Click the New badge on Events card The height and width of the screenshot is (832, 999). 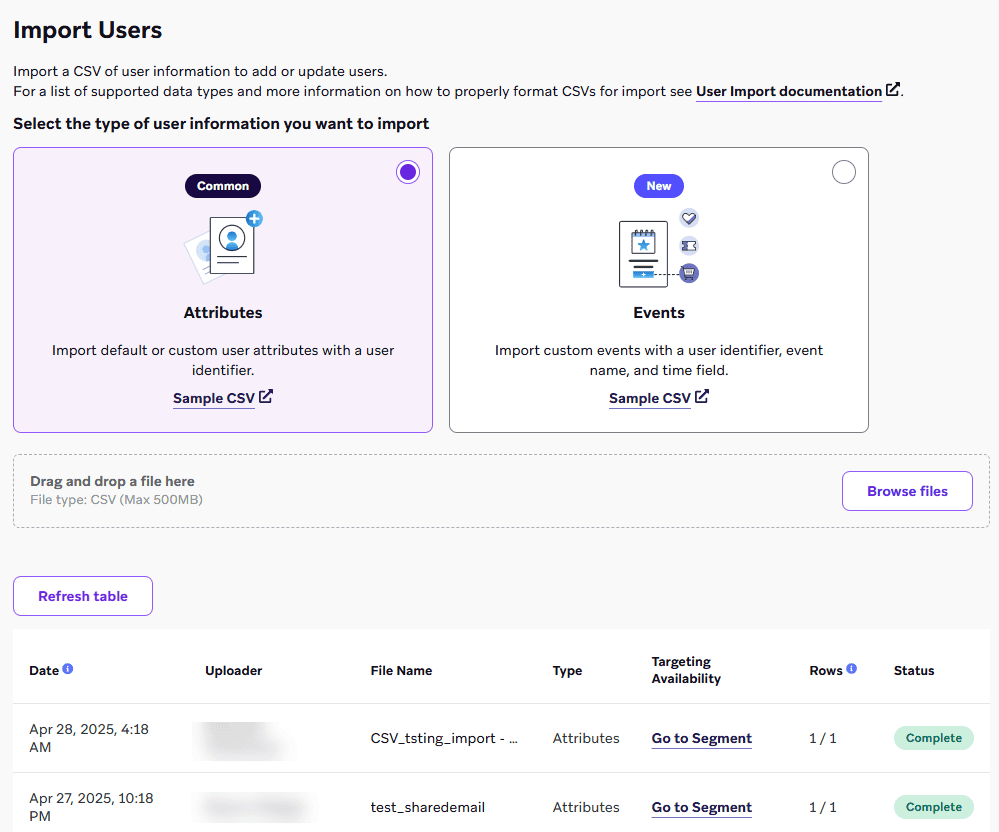pos(659,186)
